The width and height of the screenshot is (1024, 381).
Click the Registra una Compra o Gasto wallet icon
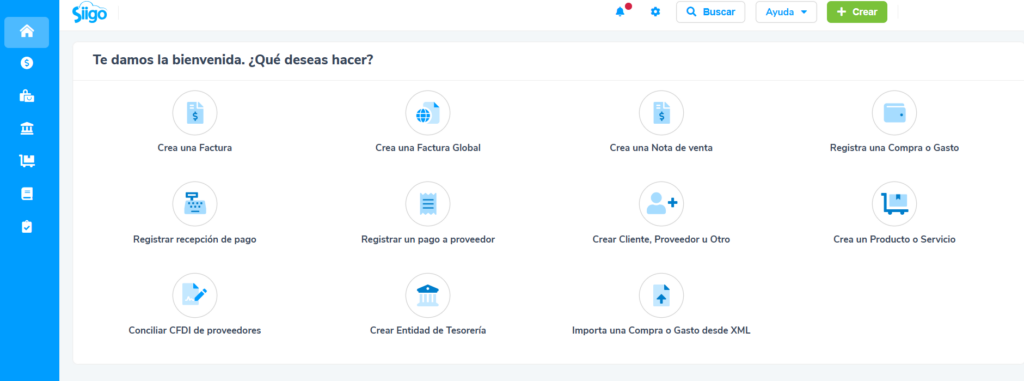[894, 112]
